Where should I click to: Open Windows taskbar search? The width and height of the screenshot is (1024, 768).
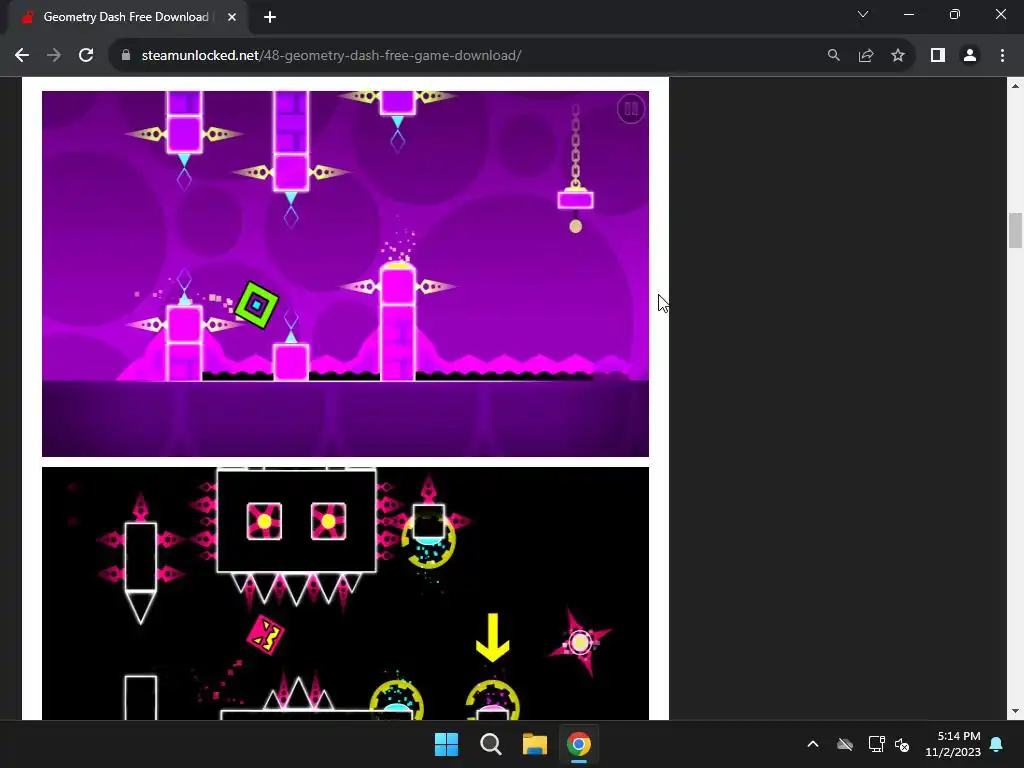pos(490,744)
